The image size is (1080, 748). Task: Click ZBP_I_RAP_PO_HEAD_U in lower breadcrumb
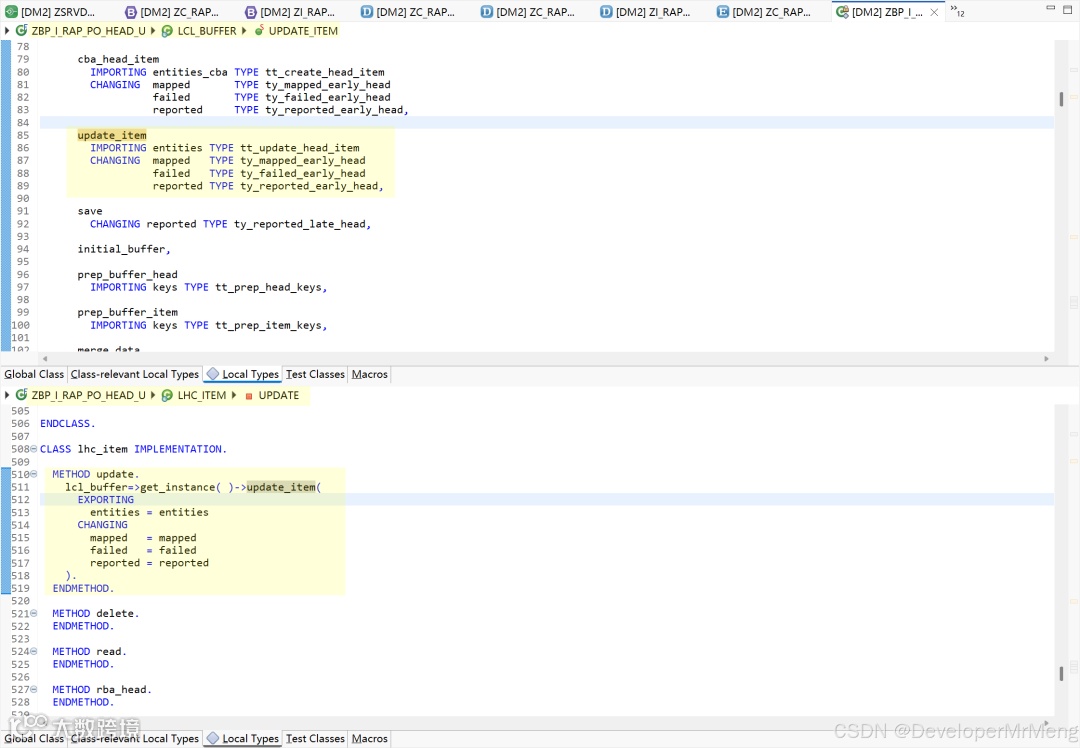click(x=88, y=395)
